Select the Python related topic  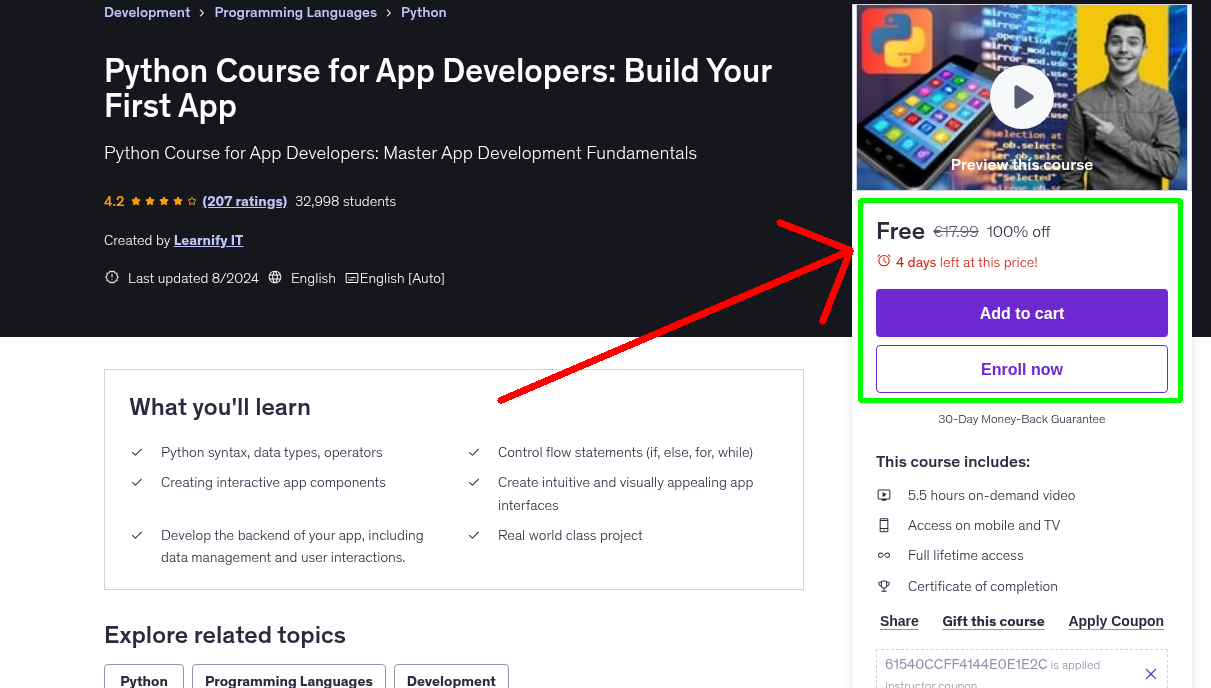(143, 680)
